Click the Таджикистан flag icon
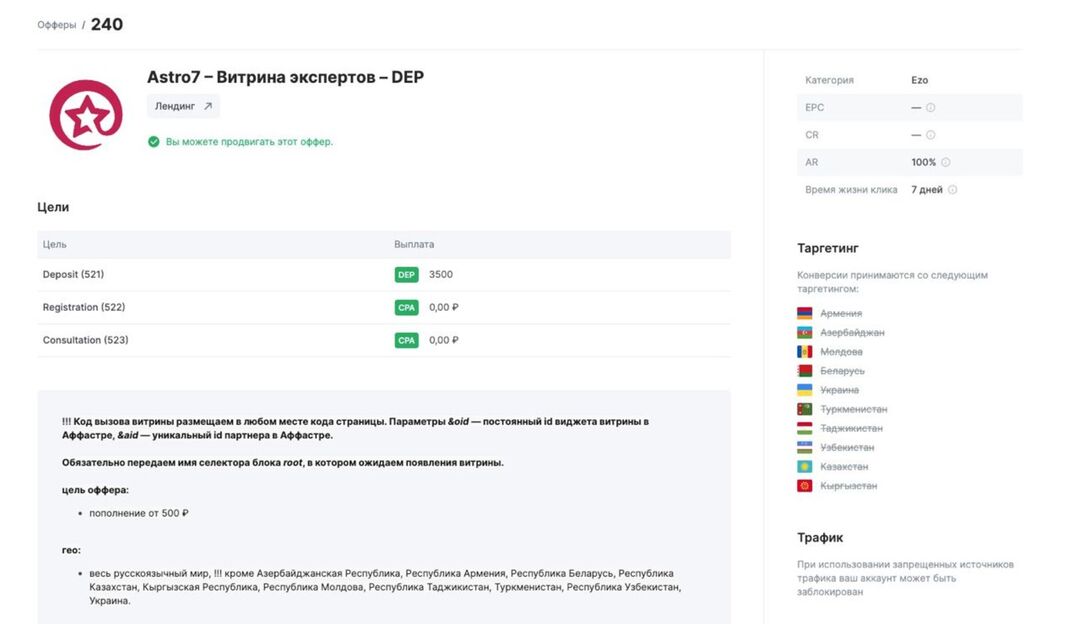The image size is (1080, 624). tap(804, 428)
